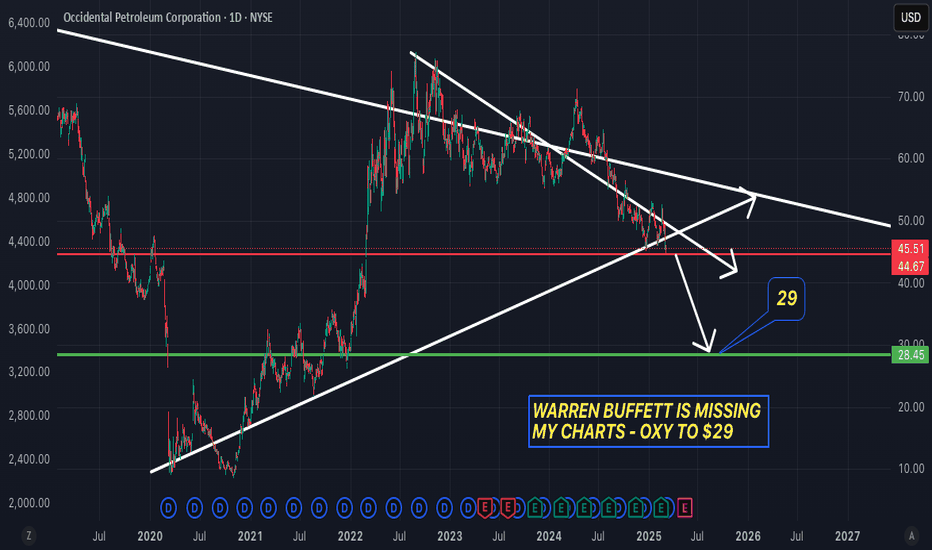Select the WARREN BUFFETT IS MISSING text note
Image resolution: width=932 pixels, height=550 pixels.
(x=648, y=421)
